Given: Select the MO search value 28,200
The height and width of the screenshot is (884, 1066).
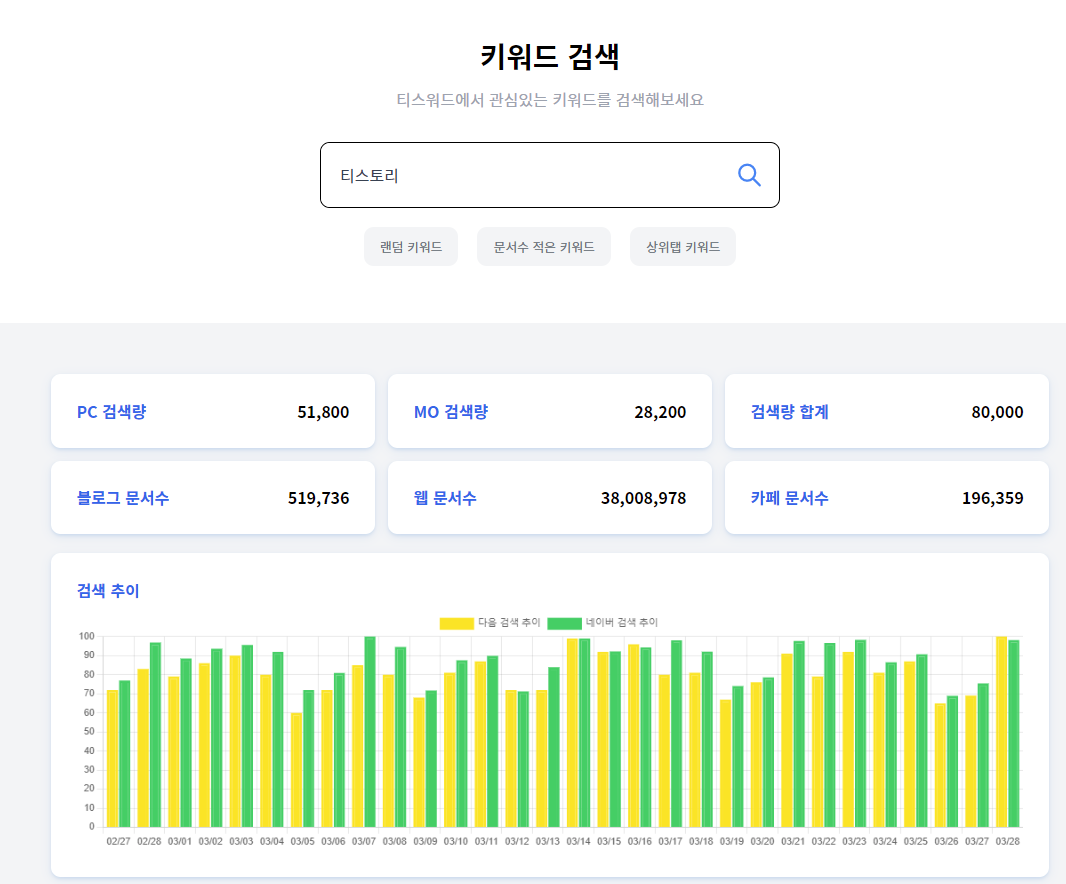Looking at the screenshot, I should click(660, 412).
